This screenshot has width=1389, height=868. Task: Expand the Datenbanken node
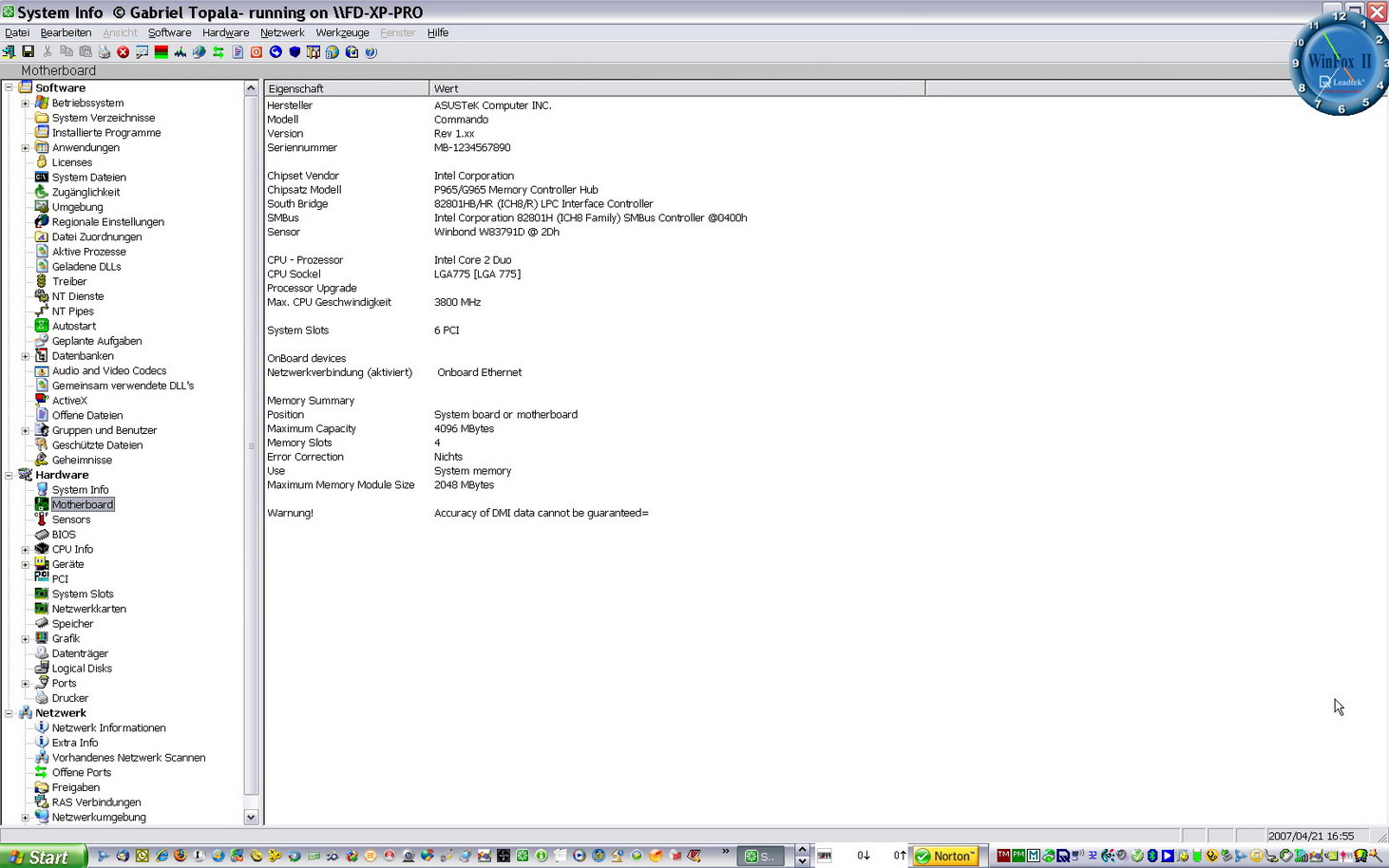click(26, 356)
